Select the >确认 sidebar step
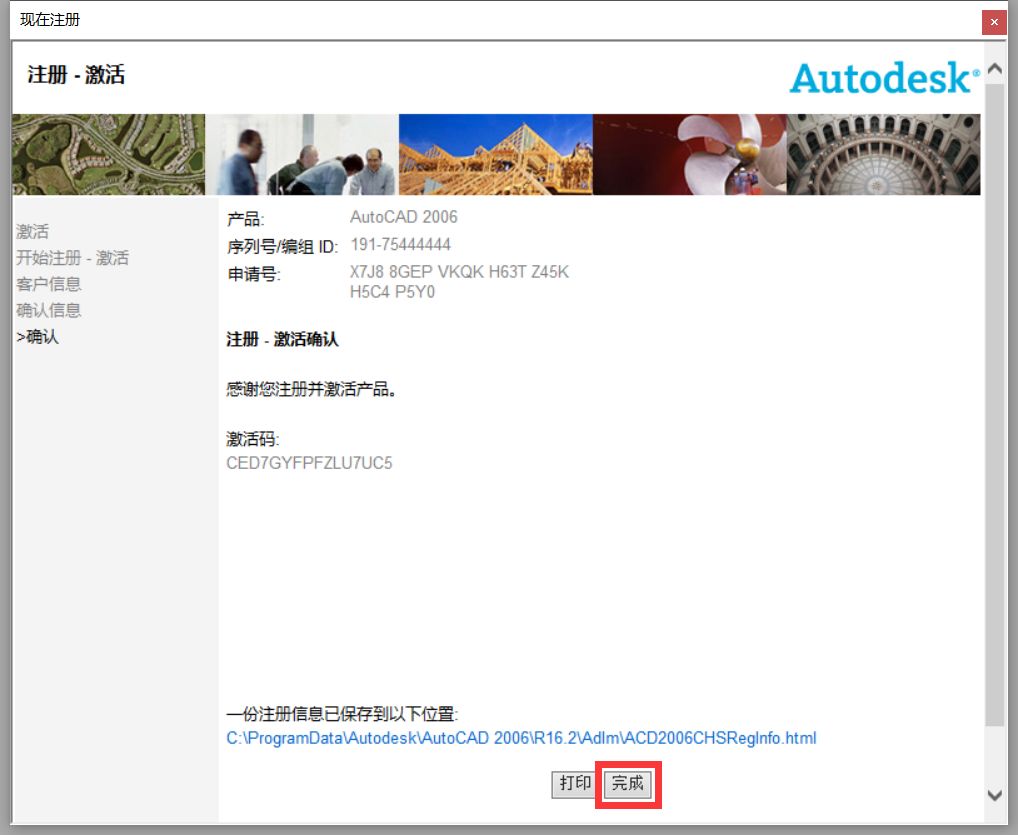The height and width of the screenshot is (835, 1018). pyautogui.click(x=38, y=336)
